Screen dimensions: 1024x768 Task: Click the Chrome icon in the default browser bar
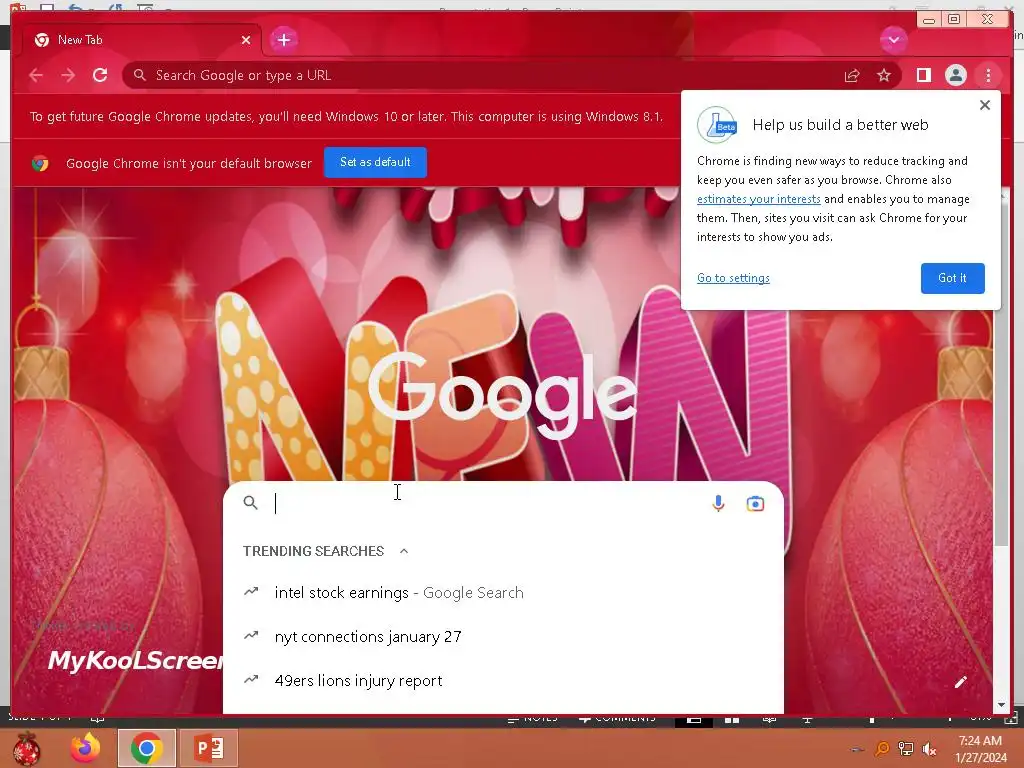40,163
